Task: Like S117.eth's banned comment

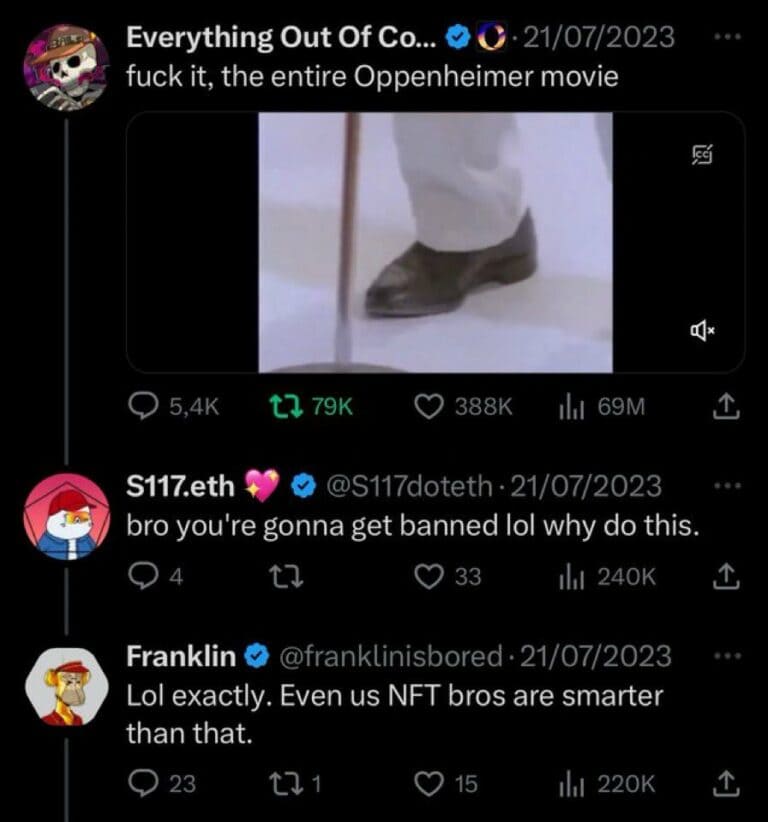Action: (430, 576)
